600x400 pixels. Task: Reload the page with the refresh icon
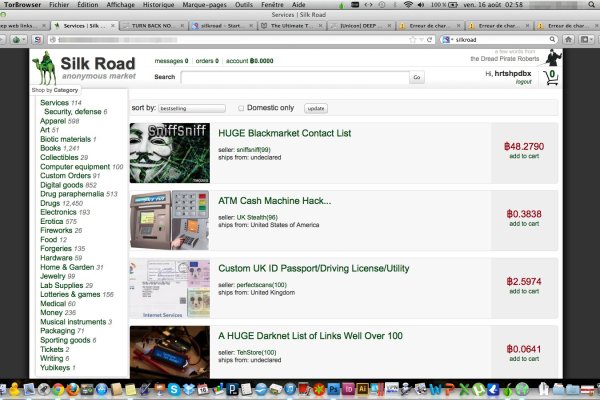pos(430,39)
